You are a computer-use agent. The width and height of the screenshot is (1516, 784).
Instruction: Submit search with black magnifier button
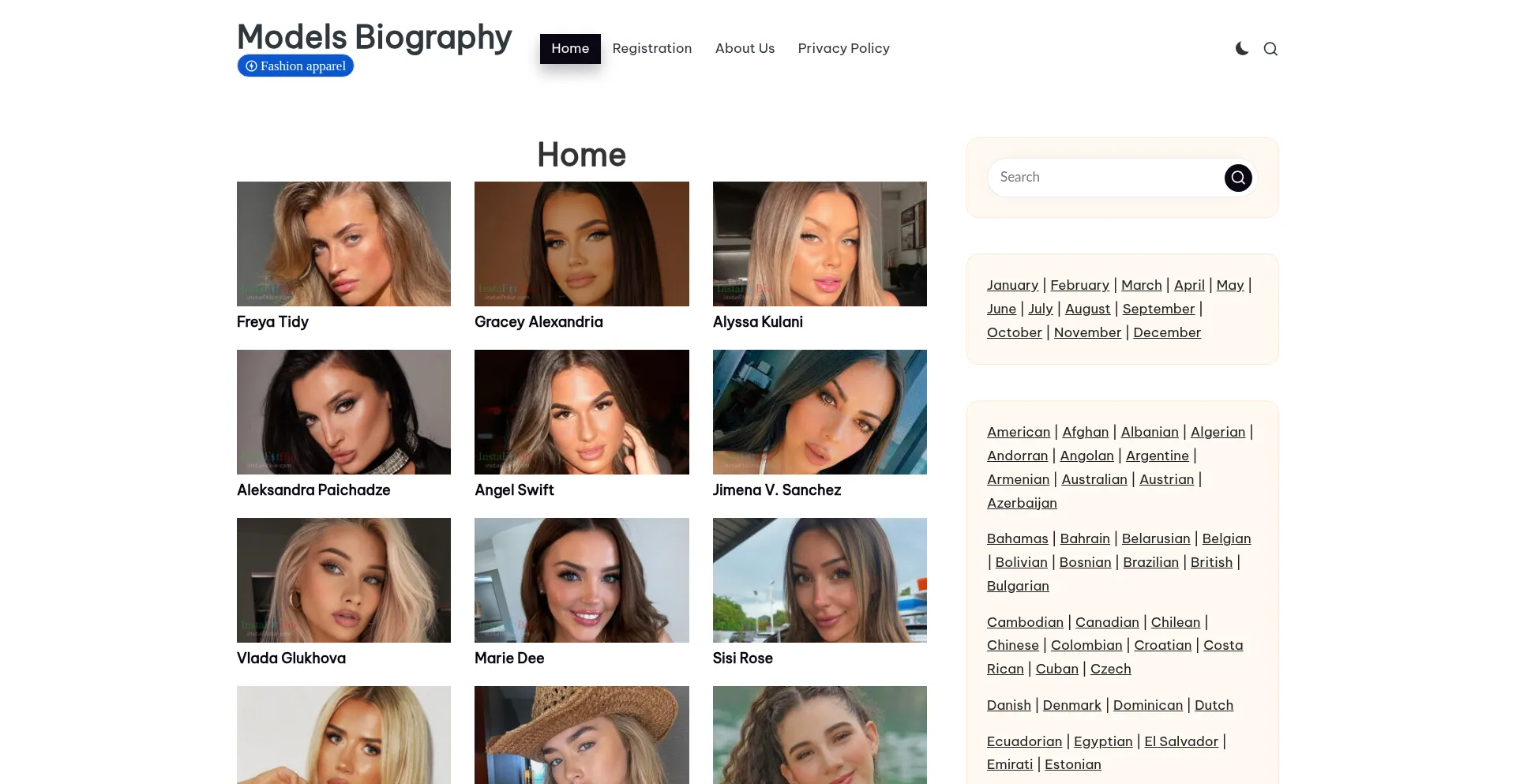[1238, 178]
